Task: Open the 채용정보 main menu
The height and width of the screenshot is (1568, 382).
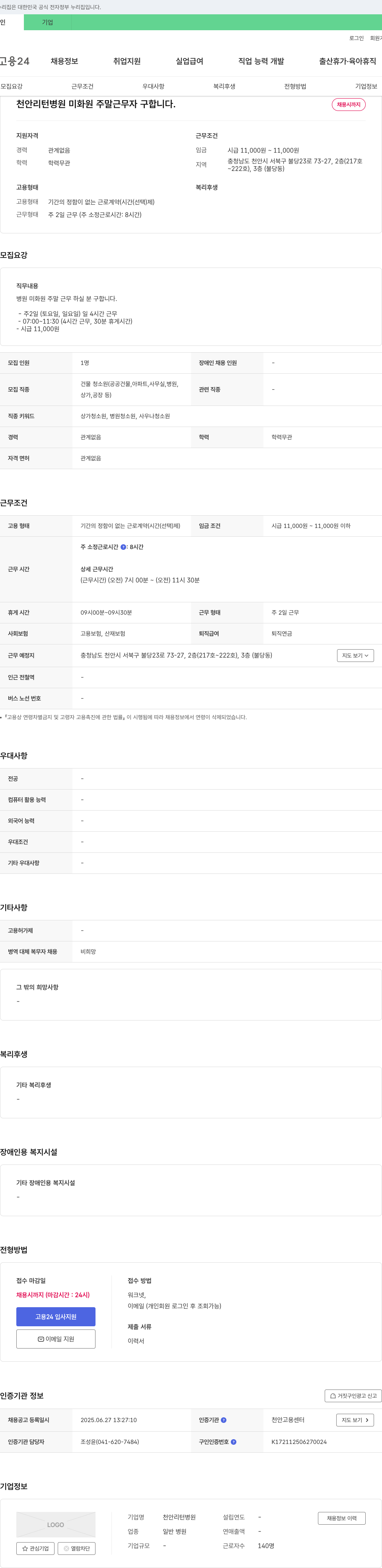Action: point(64,61)
